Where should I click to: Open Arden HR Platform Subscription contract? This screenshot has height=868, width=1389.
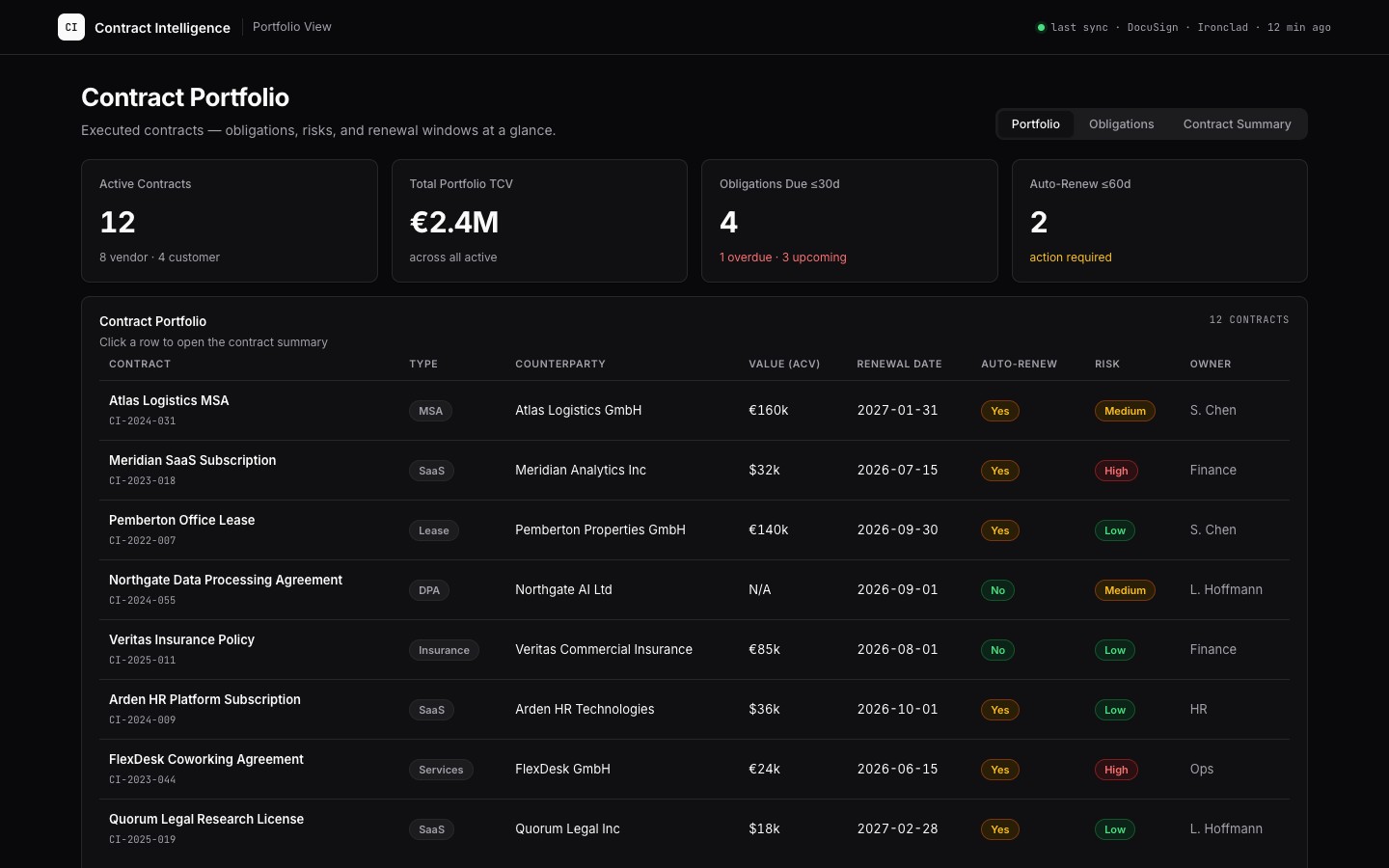pos(694,710)
